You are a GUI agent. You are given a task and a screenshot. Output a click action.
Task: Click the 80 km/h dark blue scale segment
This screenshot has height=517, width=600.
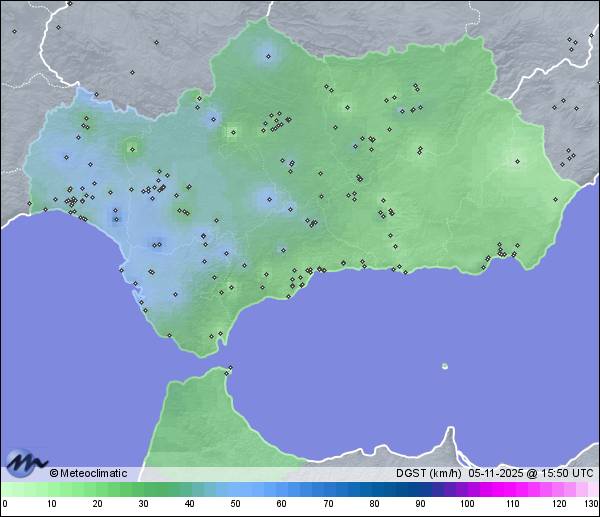374,489
